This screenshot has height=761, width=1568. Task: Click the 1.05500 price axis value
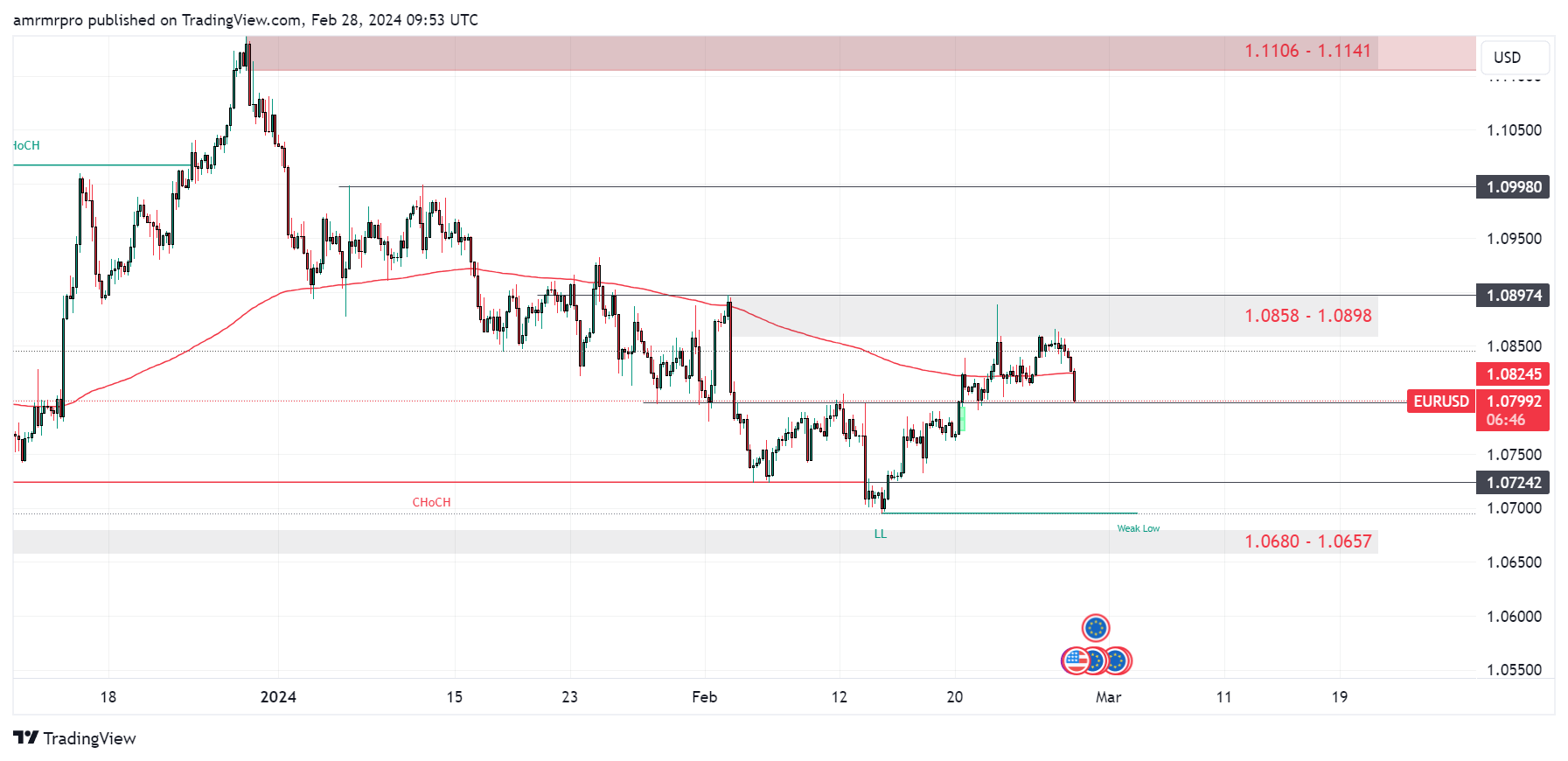click(x=1514, y=670)
